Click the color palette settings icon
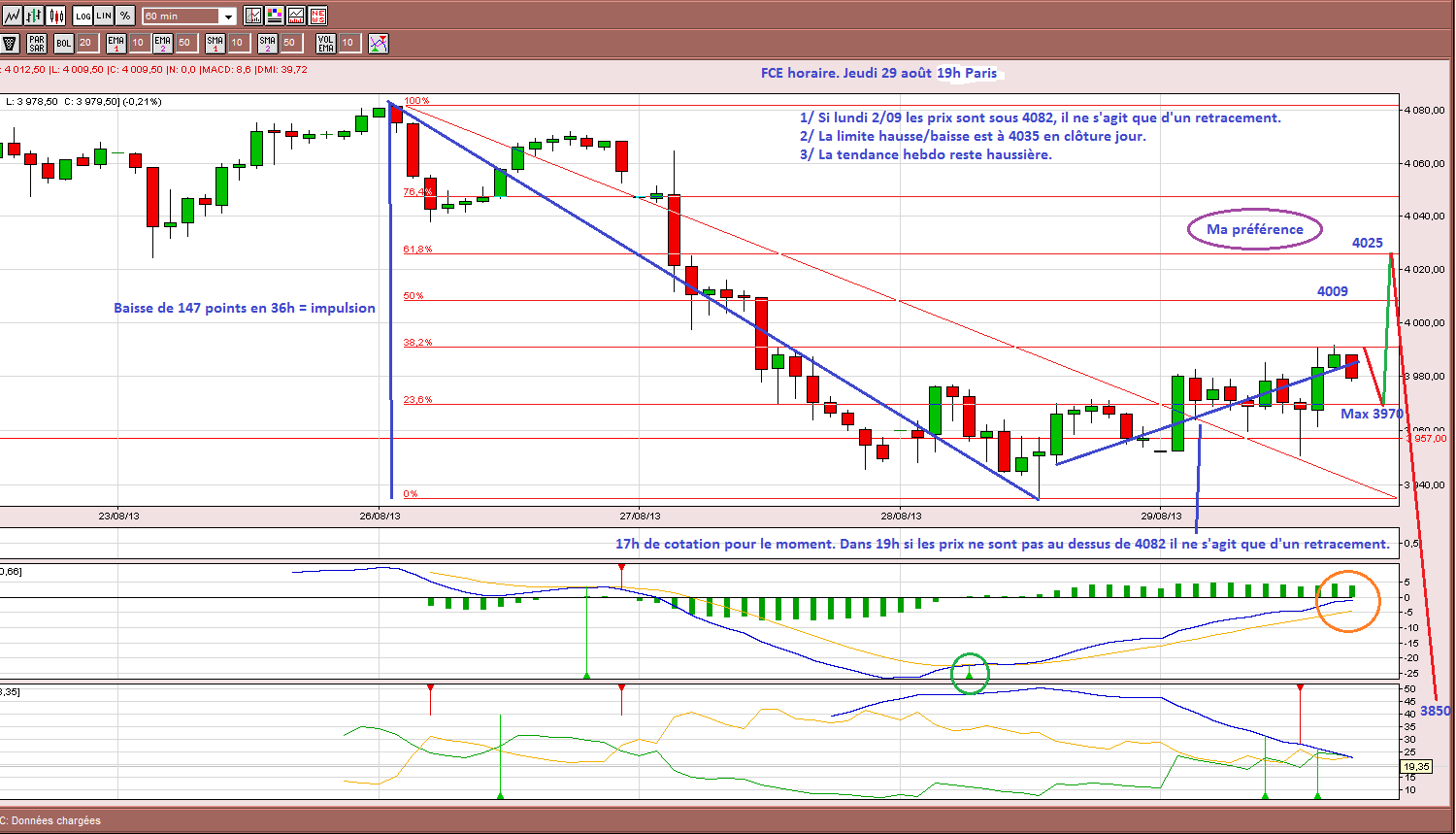This screenshot has width=1456, height=834. click(x=275, y=16)
